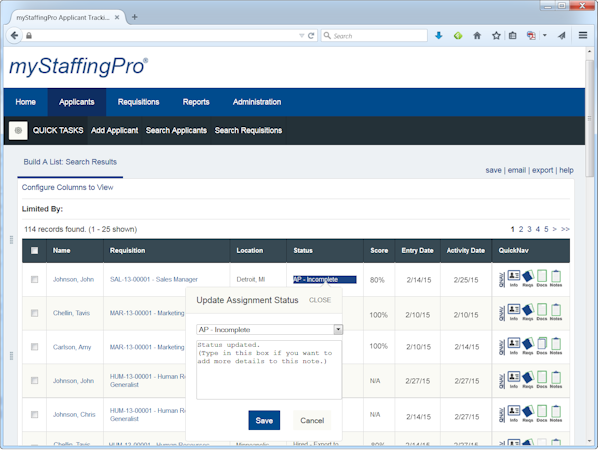Open Docs icon in Chellin, Tavis Marketing row

pyautogui.click(x=542, y=312)
